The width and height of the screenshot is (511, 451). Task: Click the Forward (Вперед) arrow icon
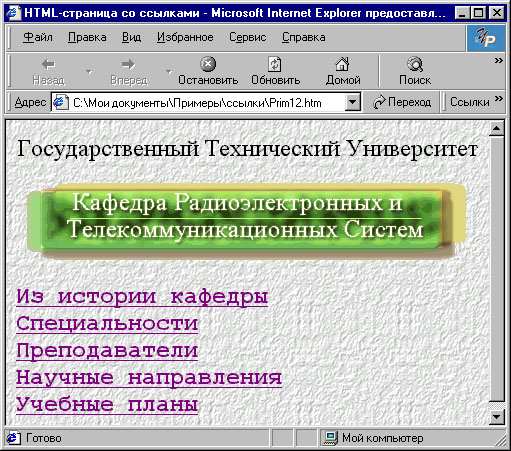128,64
